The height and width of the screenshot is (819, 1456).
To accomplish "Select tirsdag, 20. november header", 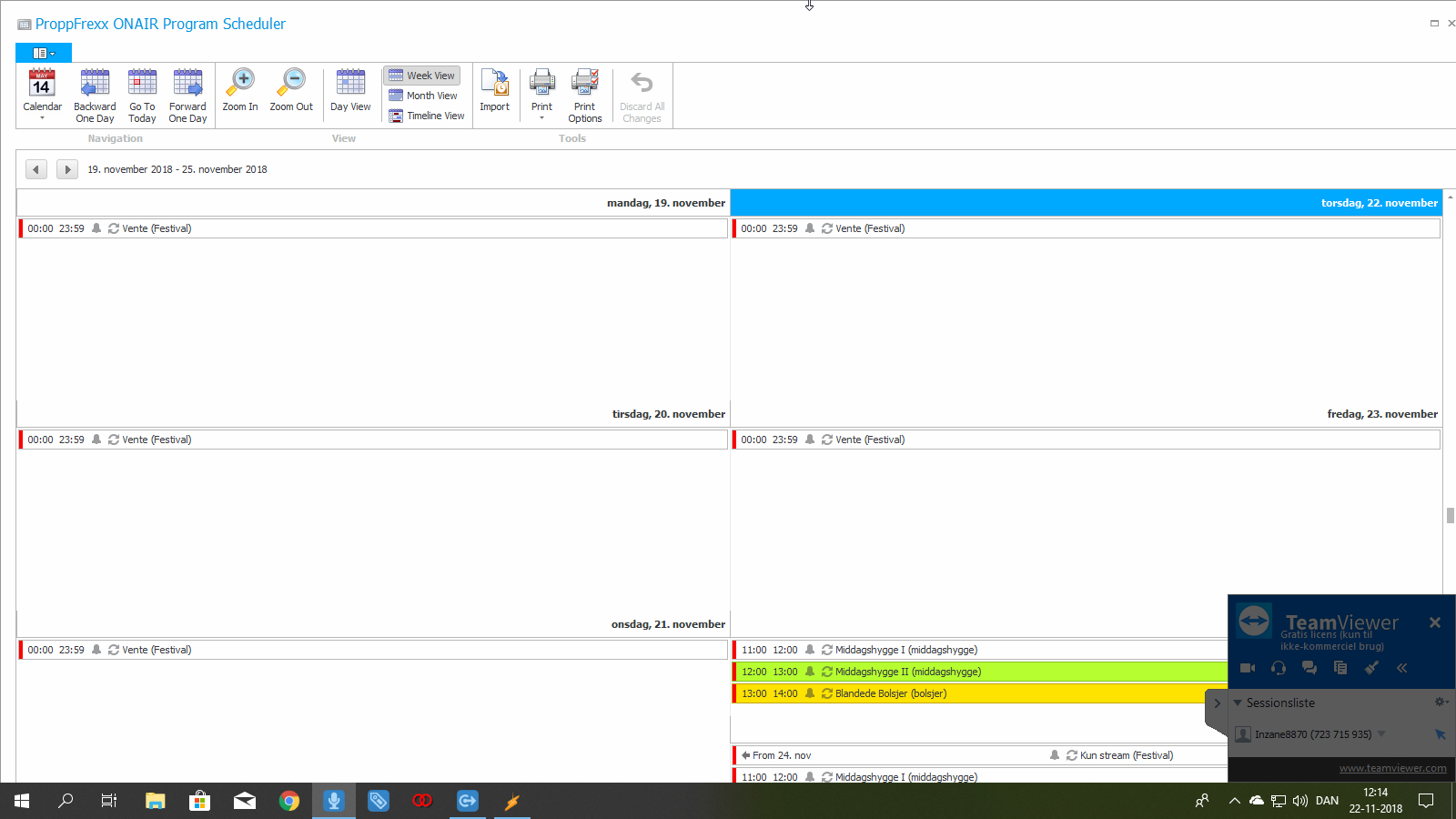I will [x=372, y=414].
